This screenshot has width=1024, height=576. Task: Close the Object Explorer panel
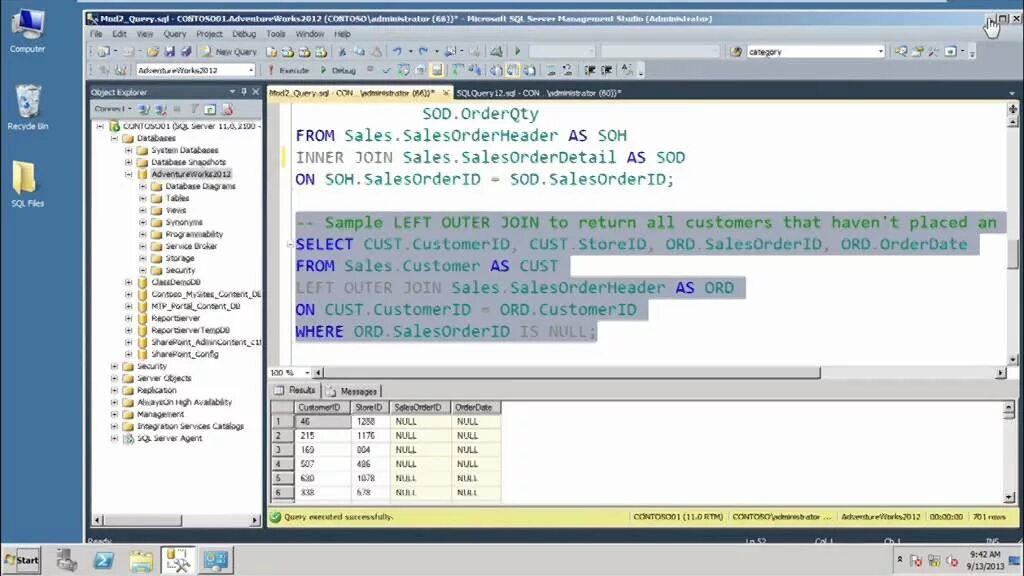point(255,92)
